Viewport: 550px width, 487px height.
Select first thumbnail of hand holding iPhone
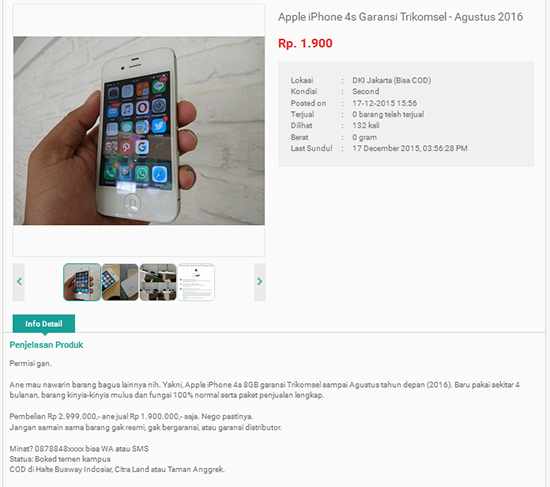tap(82, 282)
